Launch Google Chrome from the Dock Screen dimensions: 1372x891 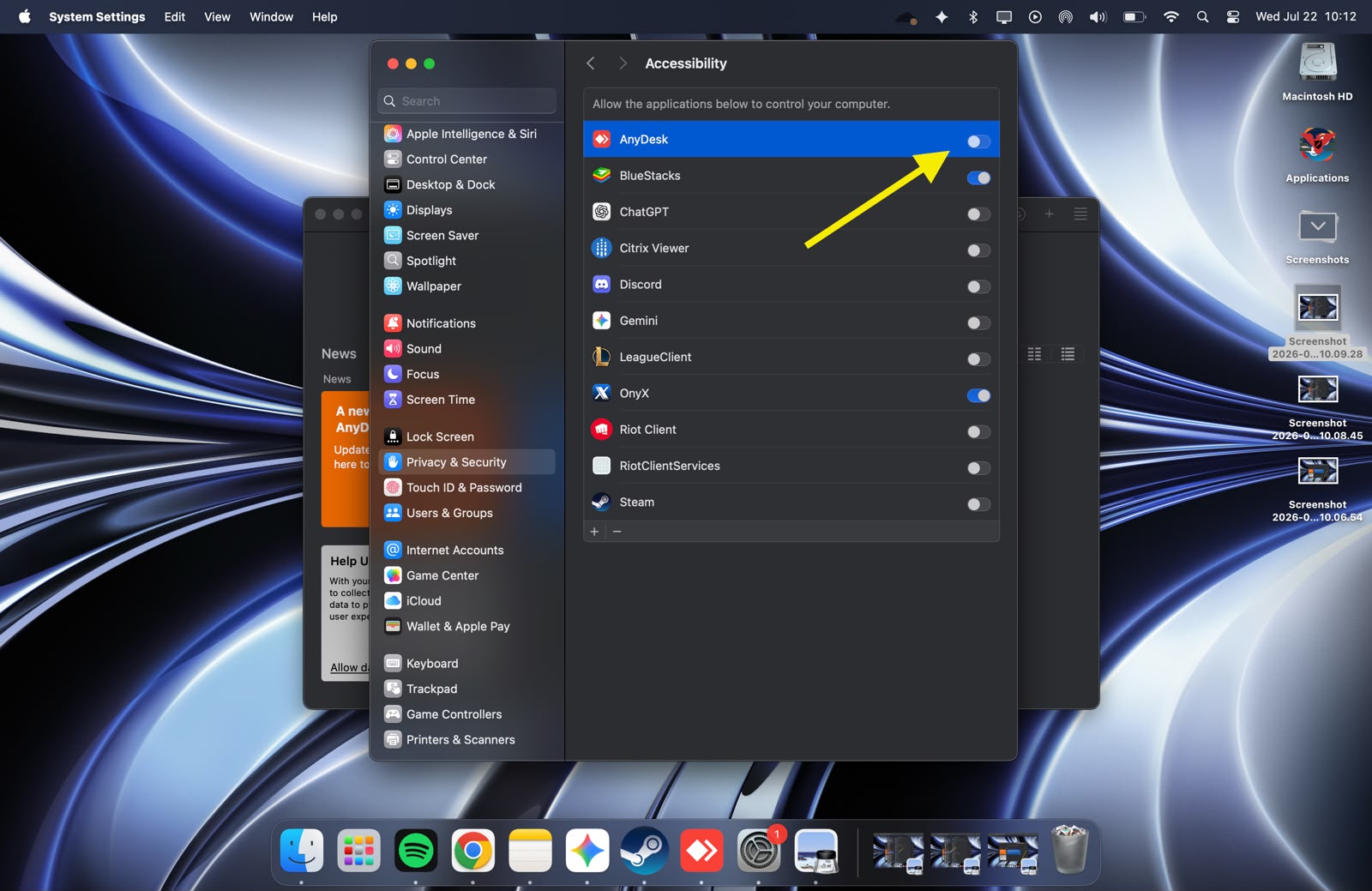(x=473, y=852)
